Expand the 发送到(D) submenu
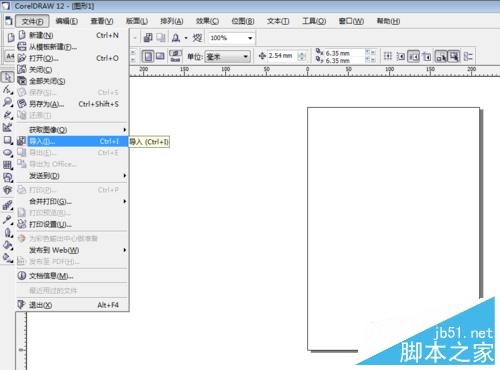 (72, 176)
